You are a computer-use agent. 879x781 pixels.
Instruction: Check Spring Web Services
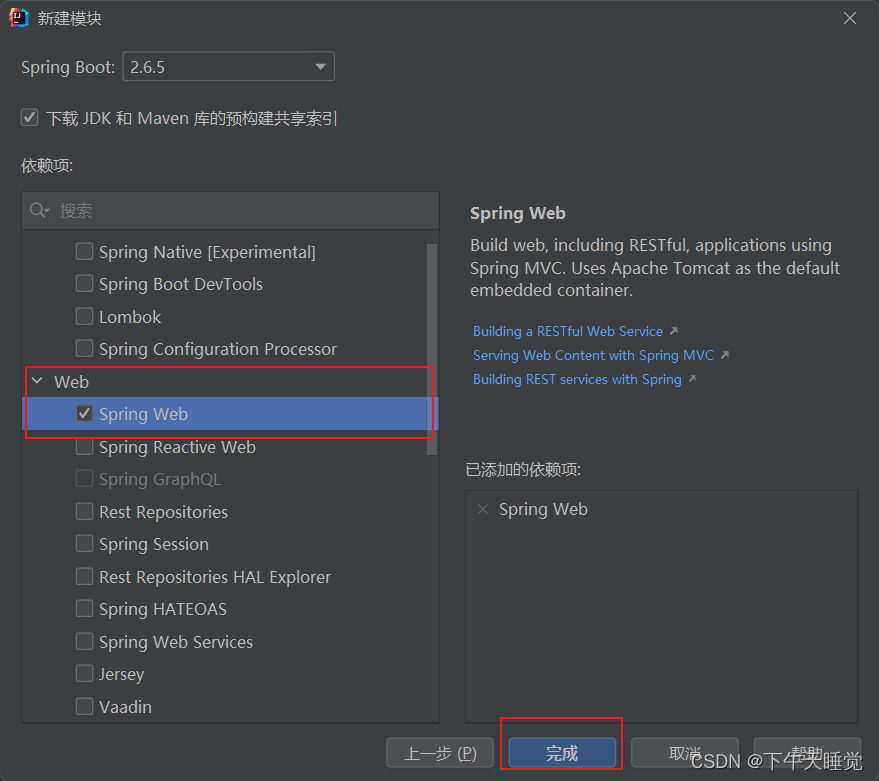pyautogui.click(x=84, y=641)
